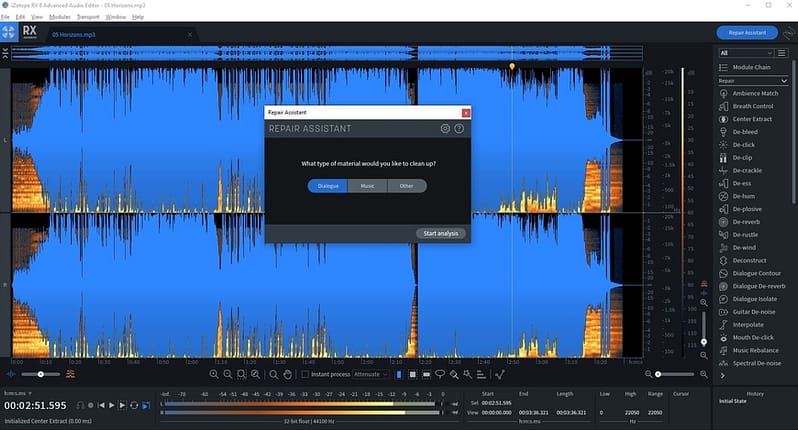This screenshot has height=430, width=798.
Task: Enable the Instant process checkbox
Action: [305, 375]
